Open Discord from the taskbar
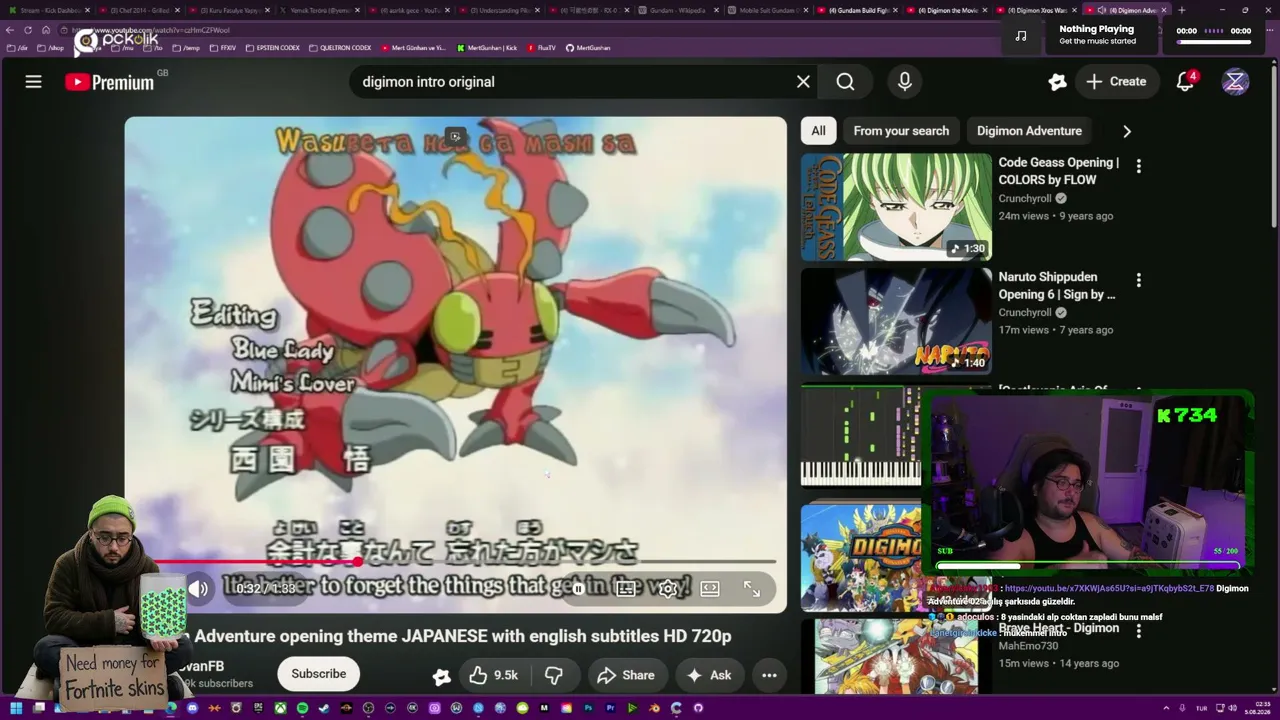Viewport: 1280px width, 720px height. (x=192, y=708)
